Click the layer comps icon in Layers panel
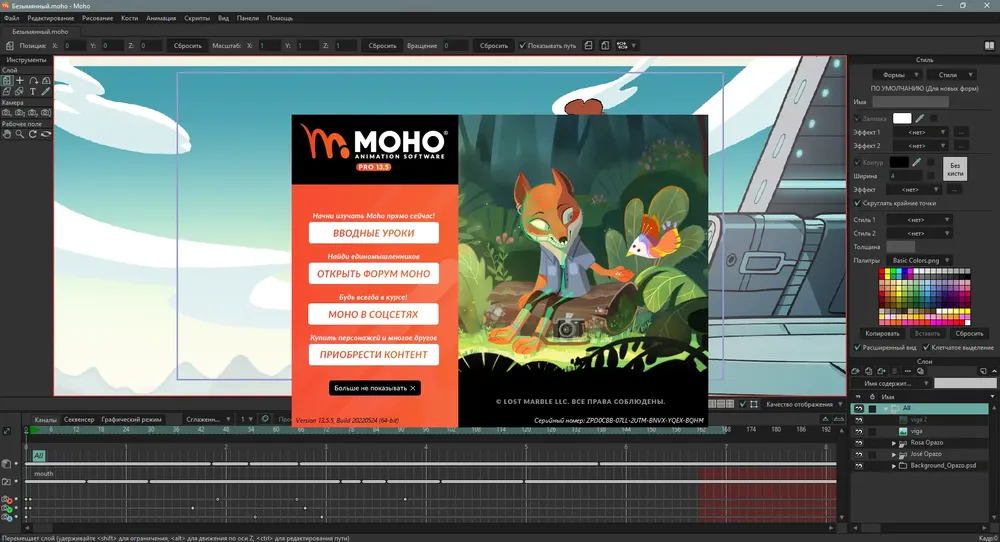This screenshot has height=542, width=1000. click(x=920, y=370)
